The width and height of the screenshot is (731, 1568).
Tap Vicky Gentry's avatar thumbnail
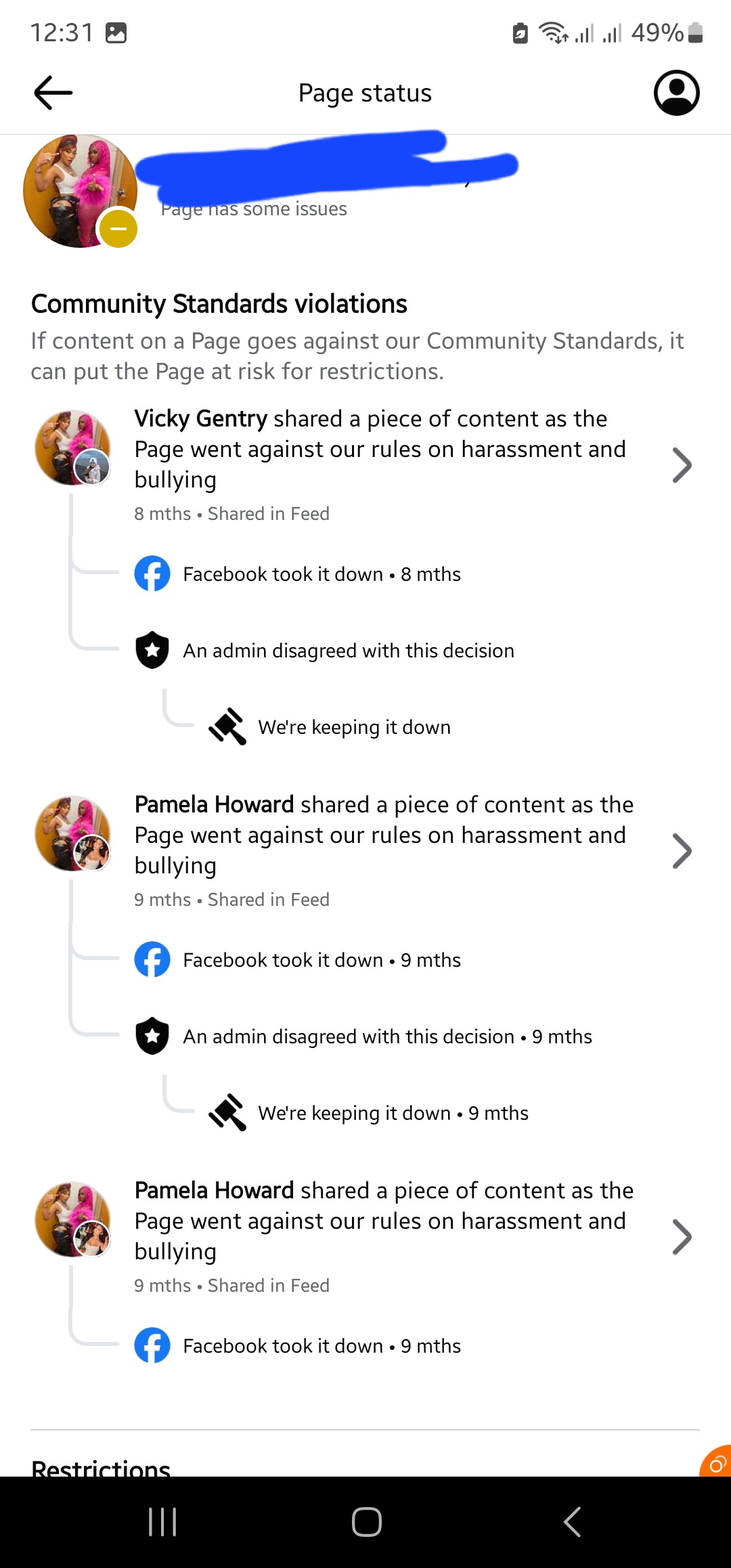pyautogui.click(x=72, y=448)
